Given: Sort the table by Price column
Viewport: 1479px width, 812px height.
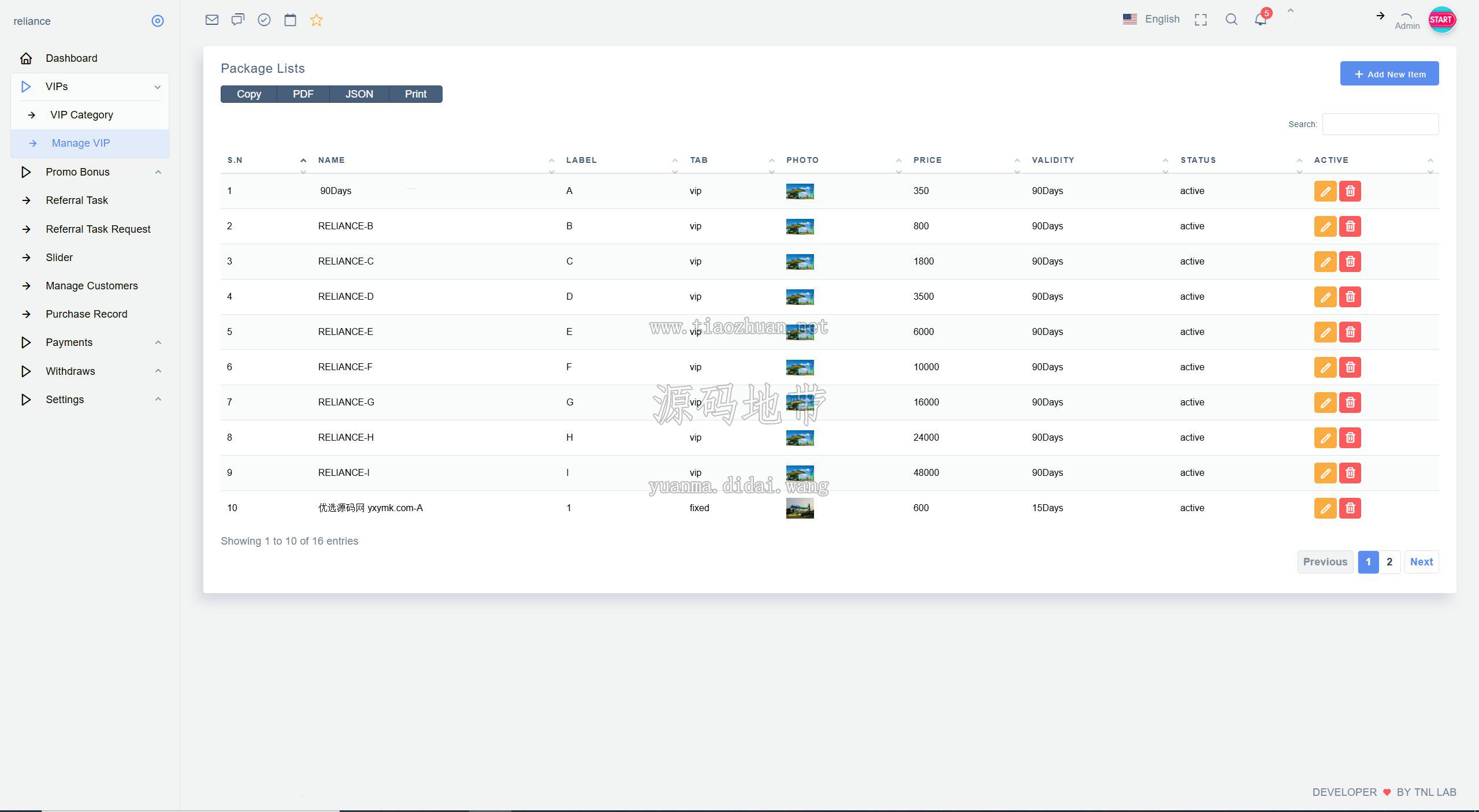Looking at the screenshot, I should (927, 160).
